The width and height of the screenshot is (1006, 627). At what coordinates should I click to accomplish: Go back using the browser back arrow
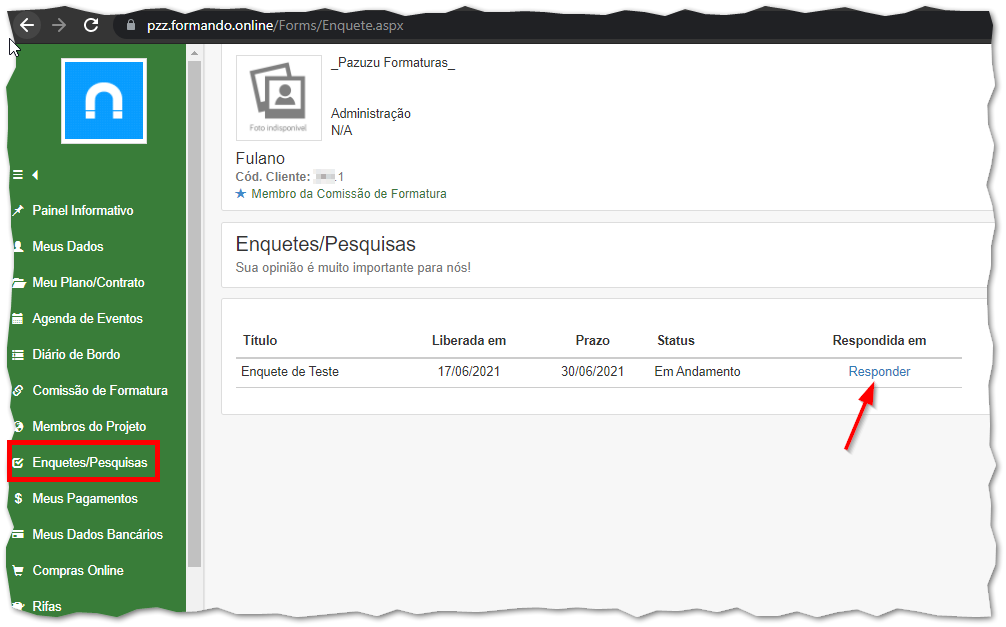[27, 25]
